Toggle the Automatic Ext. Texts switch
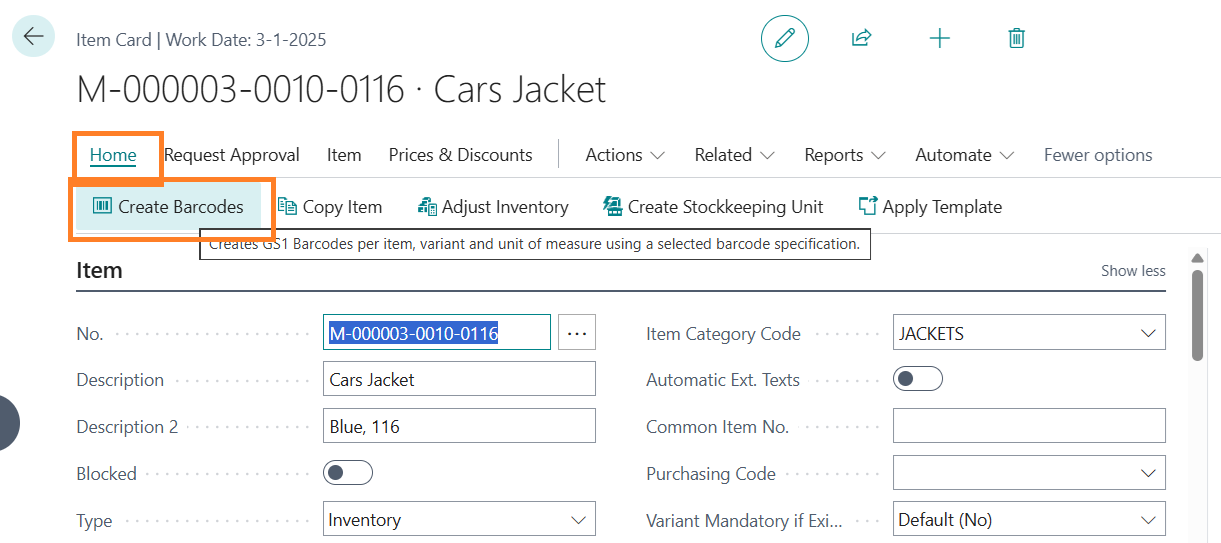The width and height of the screenshot is (1221, 543). [918, 379]
